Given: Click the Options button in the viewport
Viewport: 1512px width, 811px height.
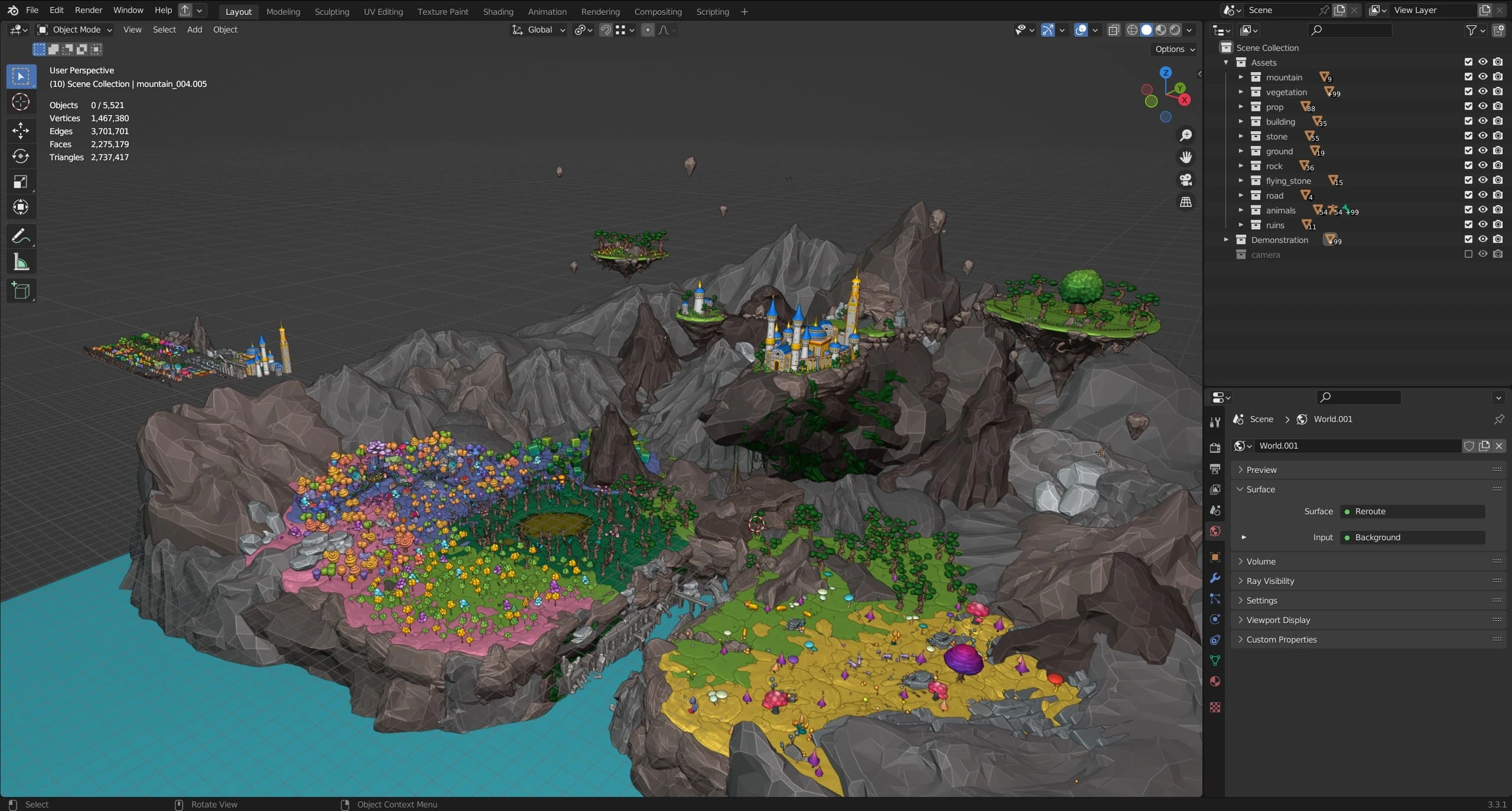Looking at the screenshot, I should 1175,49.
